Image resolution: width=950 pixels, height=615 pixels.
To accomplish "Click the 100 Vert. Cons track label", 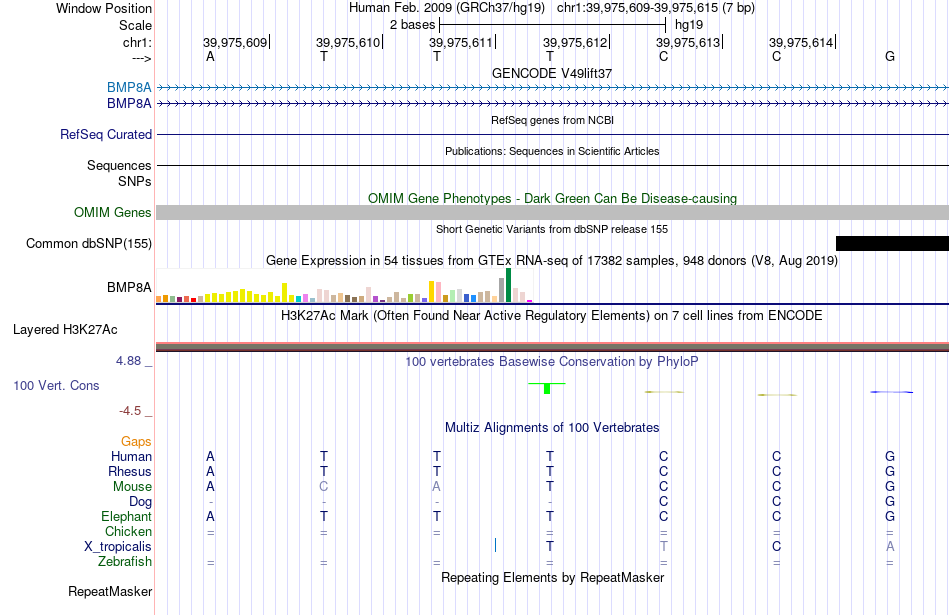I will [56, 385].
